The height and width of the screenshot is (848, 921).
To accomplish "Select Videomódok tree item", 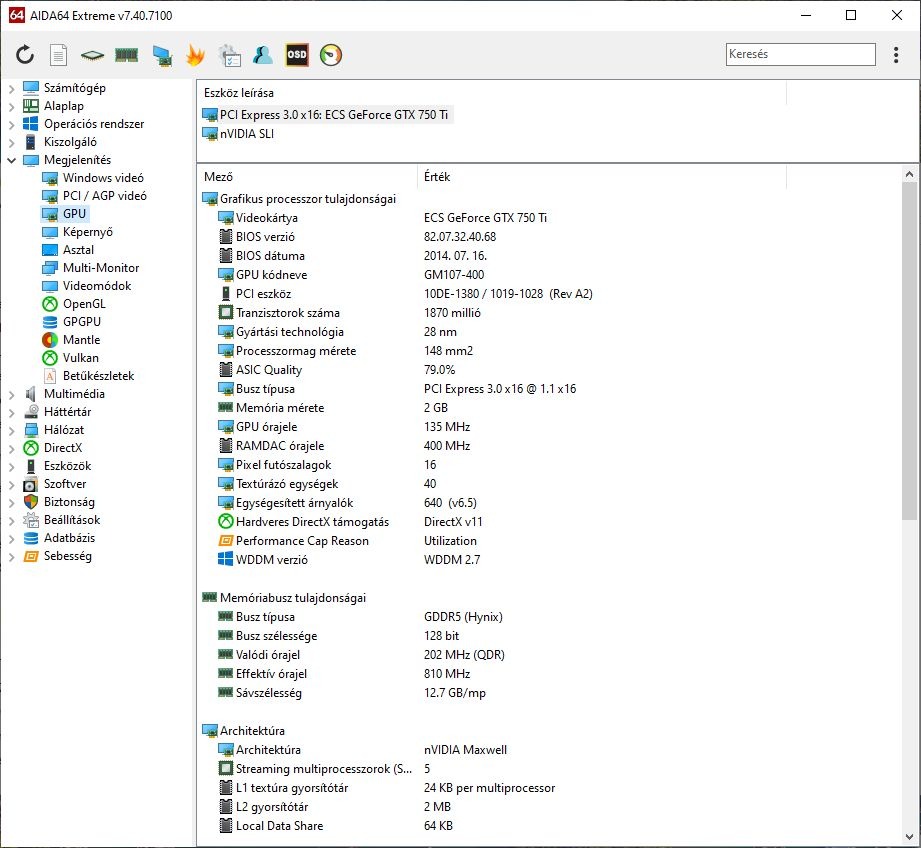I will coord(97,286).
